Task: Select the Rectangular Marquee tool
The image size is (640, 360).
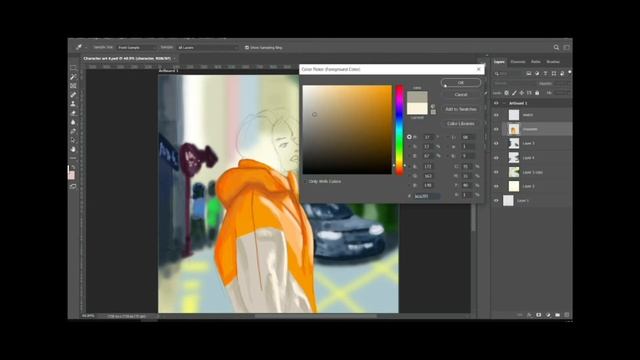Action: [x=73, y=68]
